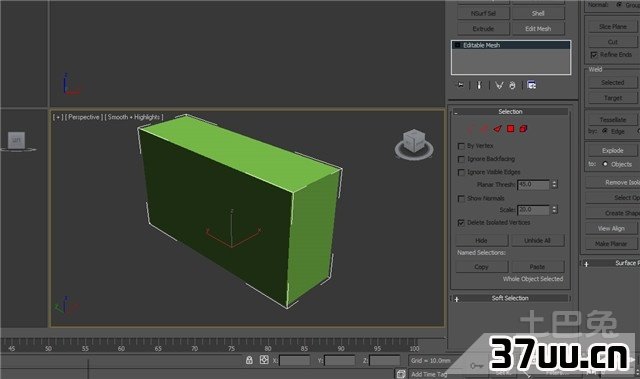The height and width of the screenshot is (379, 640).
Task: Toggle Show End Result icon
Action: coord(479,85)
